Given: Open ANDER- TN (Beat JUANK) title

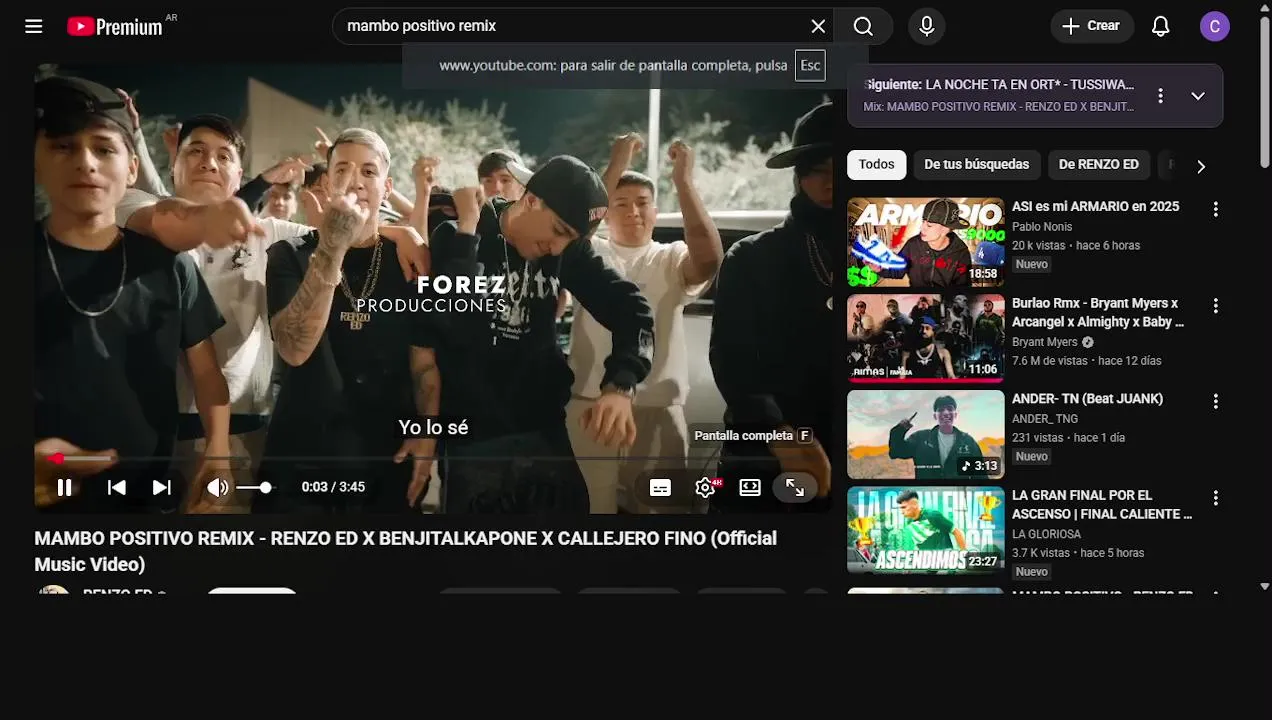Looking at the screenshot, I should pos(1087,399).
